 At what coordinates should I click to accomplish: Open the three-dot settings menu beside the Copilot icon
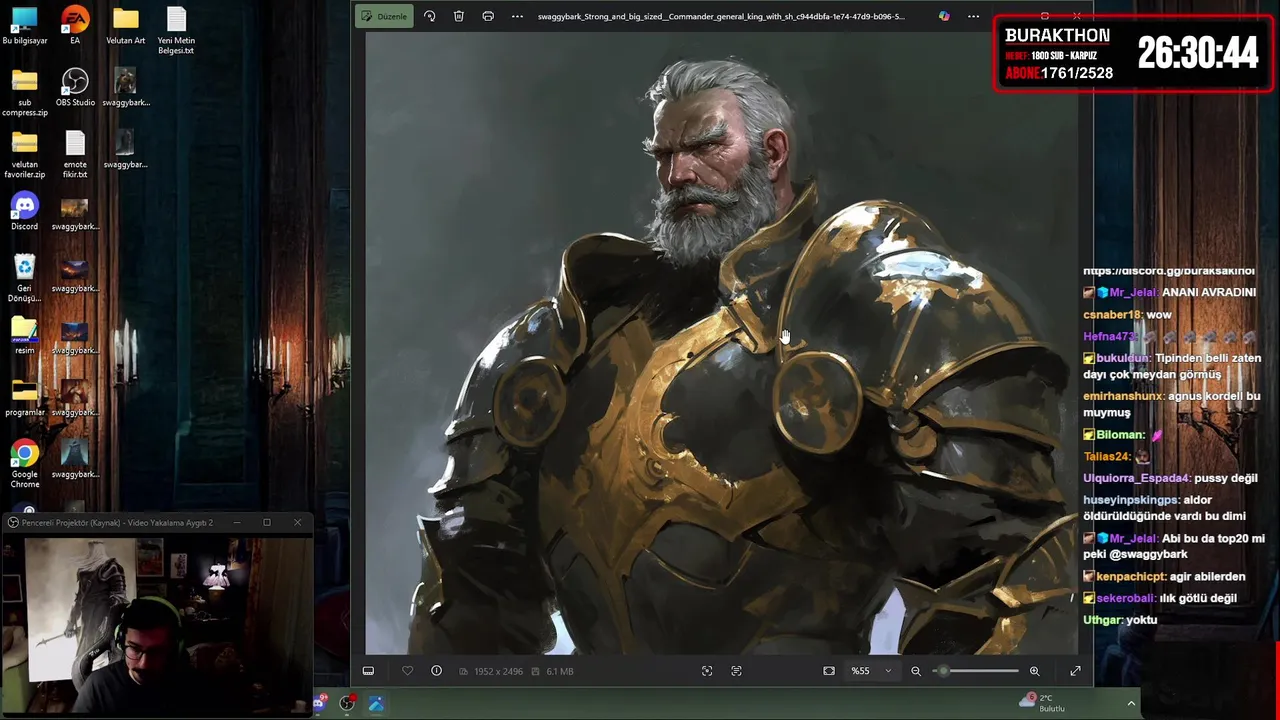(973, 16)
